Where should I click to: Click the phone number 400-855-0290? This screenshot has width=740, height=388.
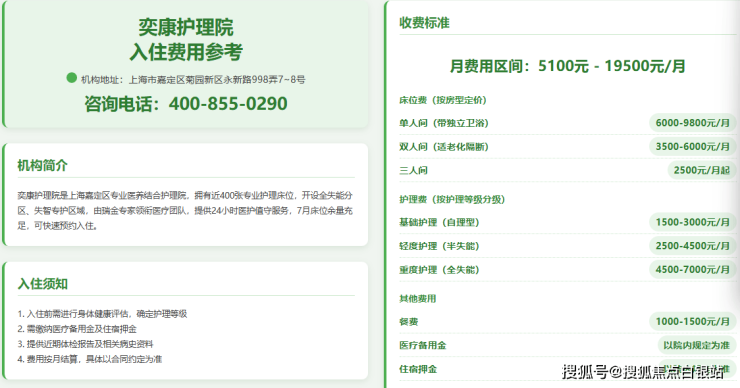[x=228, y=104]
